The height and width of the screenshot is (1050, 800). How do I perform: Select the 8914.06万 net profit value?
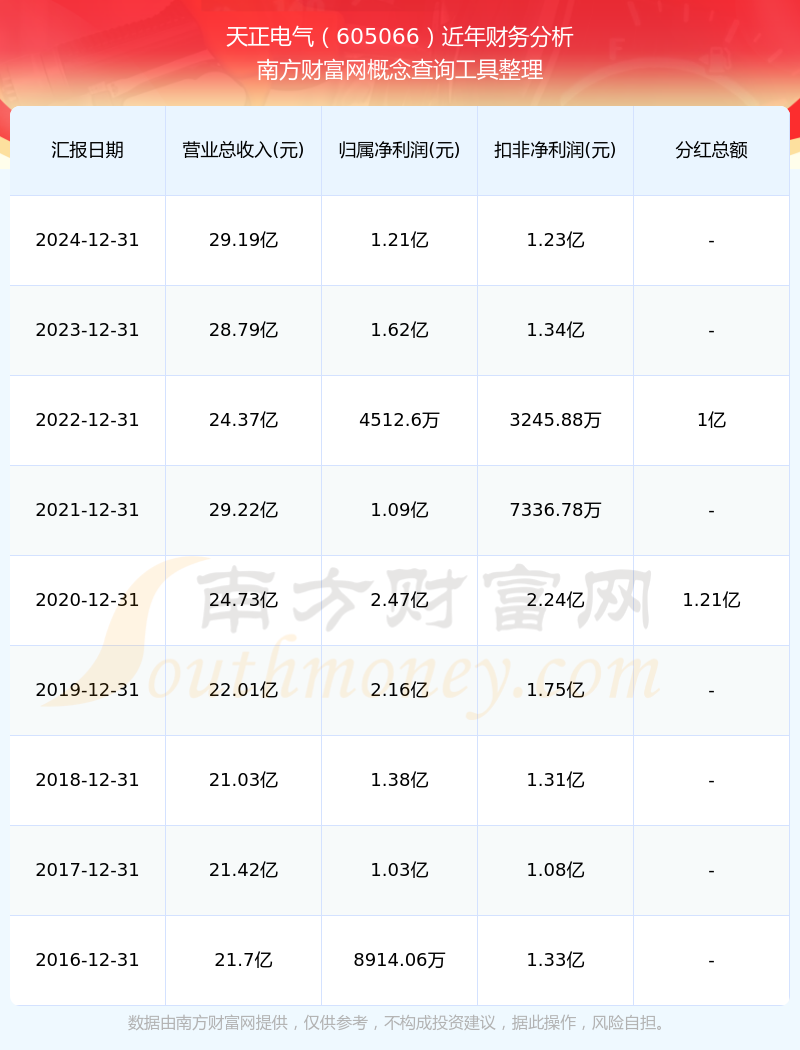click(399, 960)
